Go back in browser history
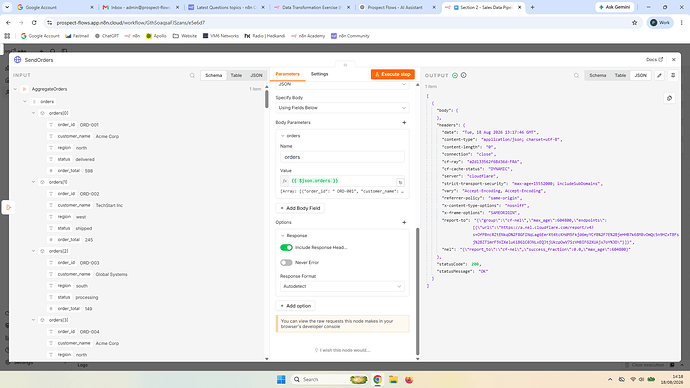This screenshot has width=690, height=388. click(8, 22)
